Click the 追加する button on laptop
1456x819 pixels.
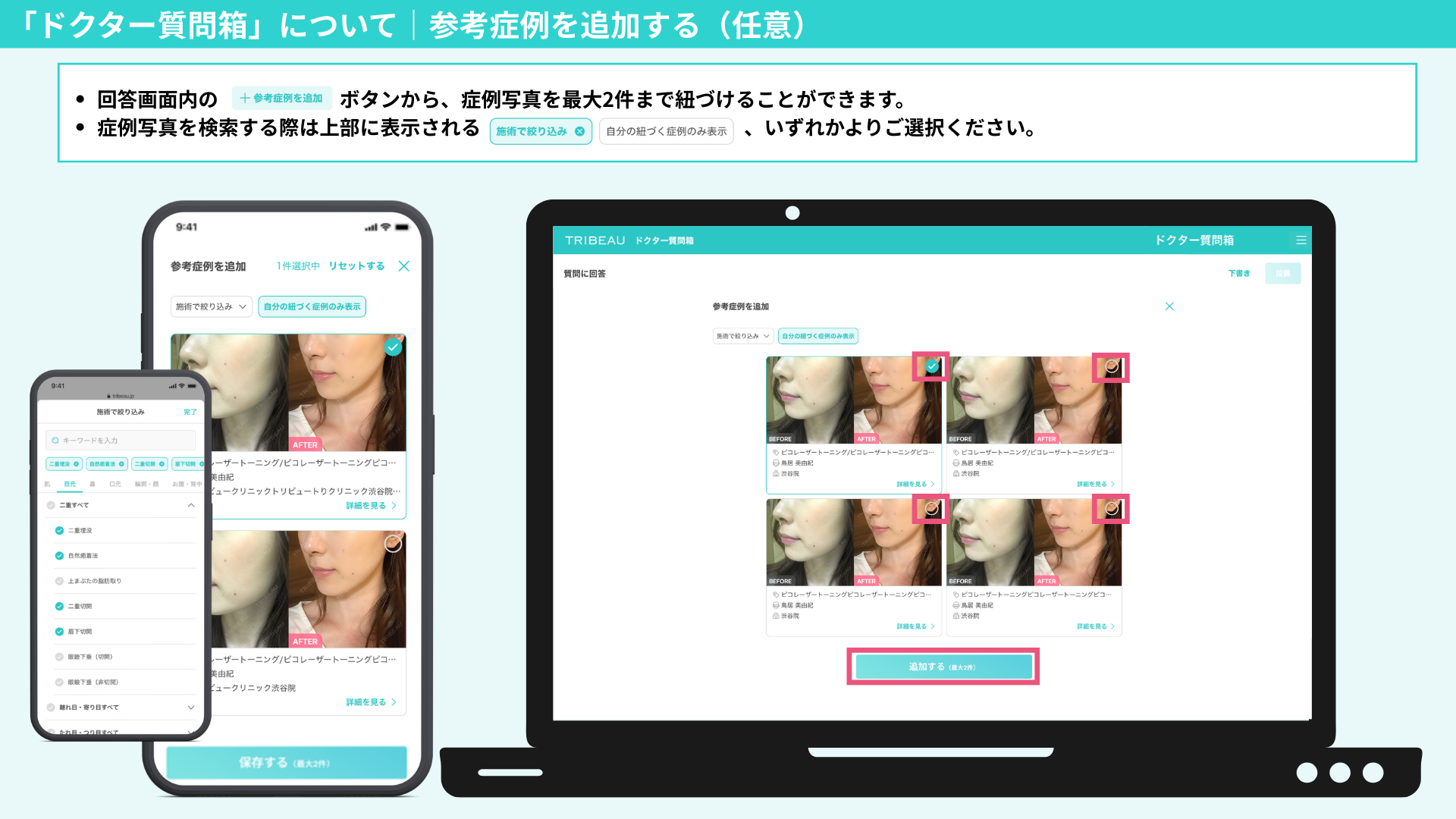coord(943,667)
